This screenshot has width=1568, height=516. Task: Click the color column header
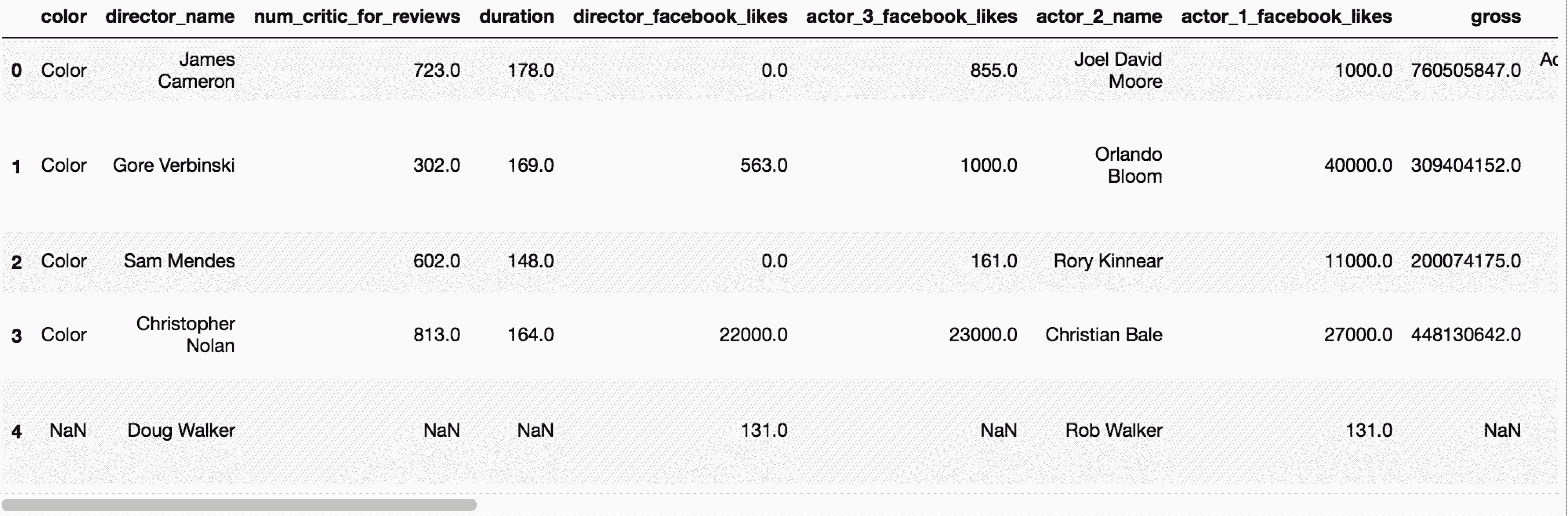click(x=64, y=16)
